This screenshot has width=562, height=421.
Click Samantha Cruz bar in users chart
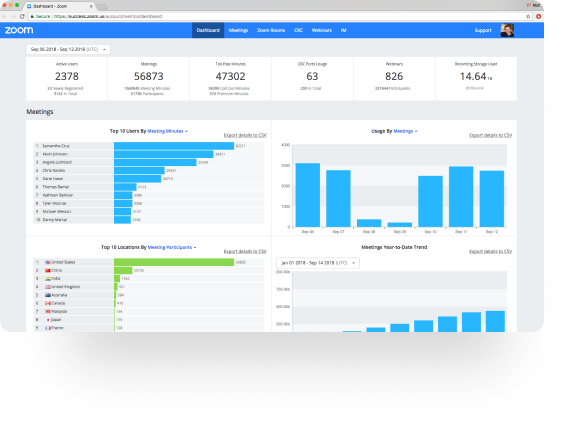pyautogui.click(x=174, y=146)
